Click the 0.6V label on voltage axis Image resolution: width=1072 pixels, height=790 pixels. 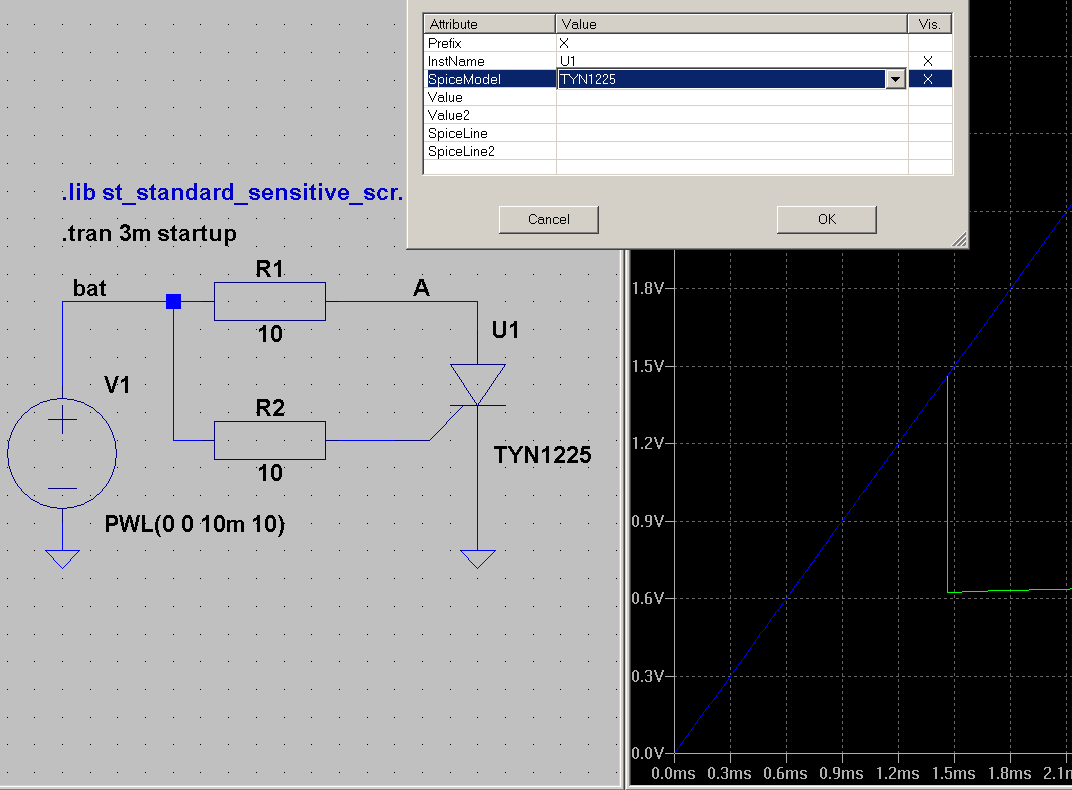[x=647, y=598]
